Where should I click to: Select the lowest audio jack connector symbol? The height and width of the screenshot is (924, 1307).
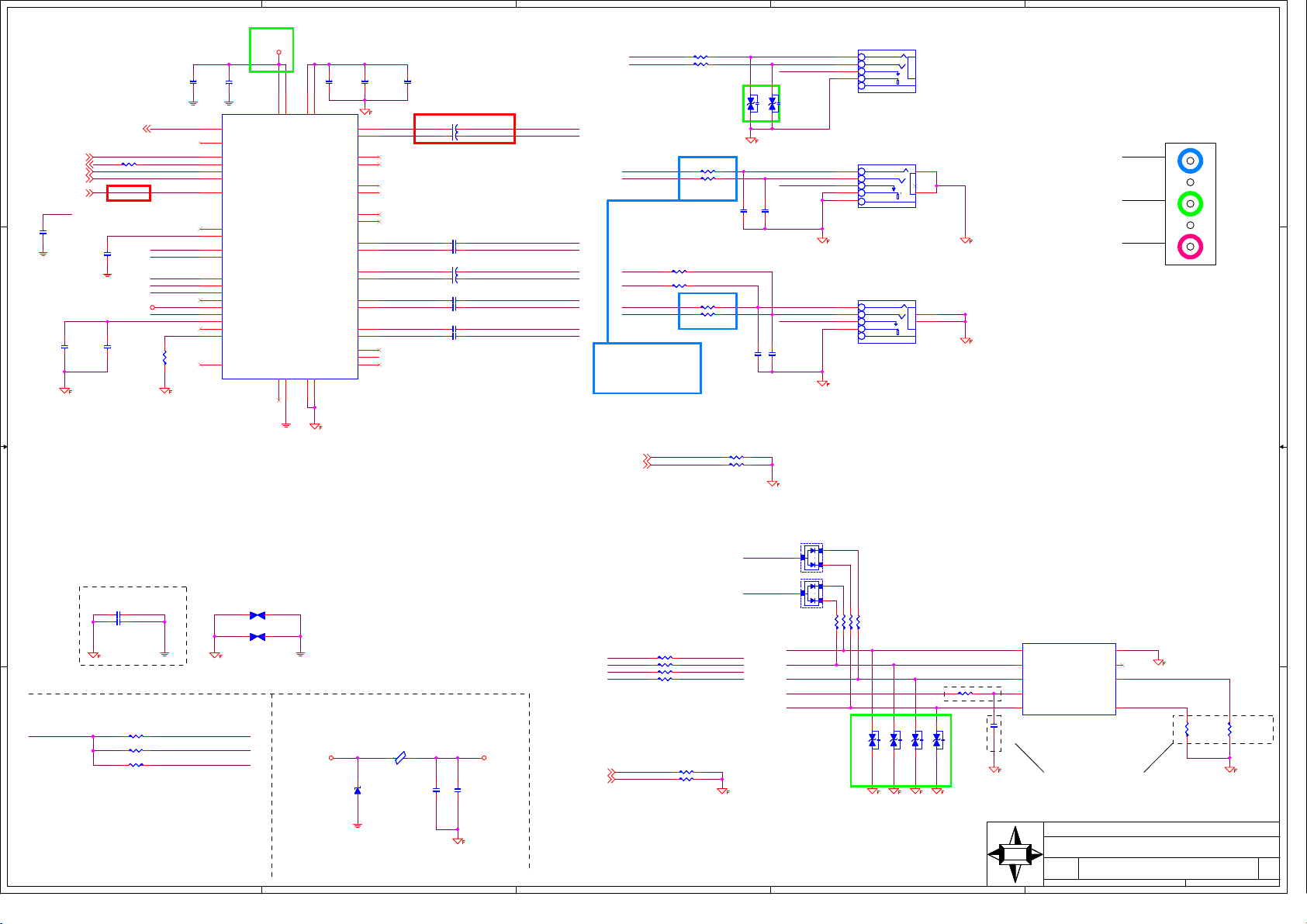point(887,321)
